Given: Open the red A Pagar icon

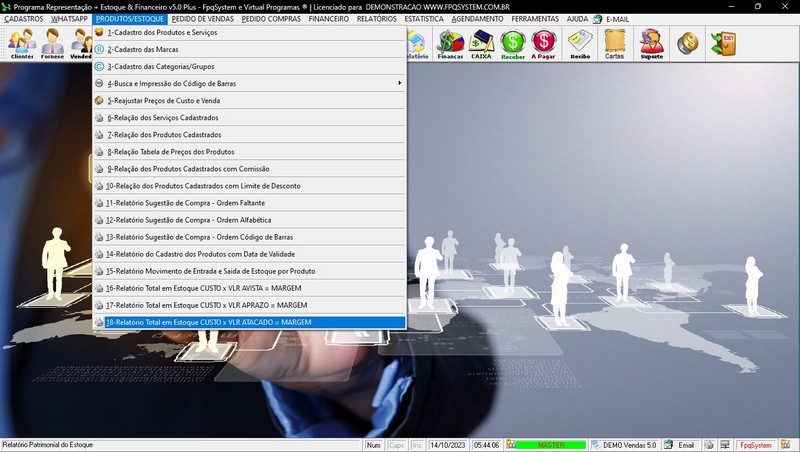Looking at the screenshot, I should tap(544, 44).
